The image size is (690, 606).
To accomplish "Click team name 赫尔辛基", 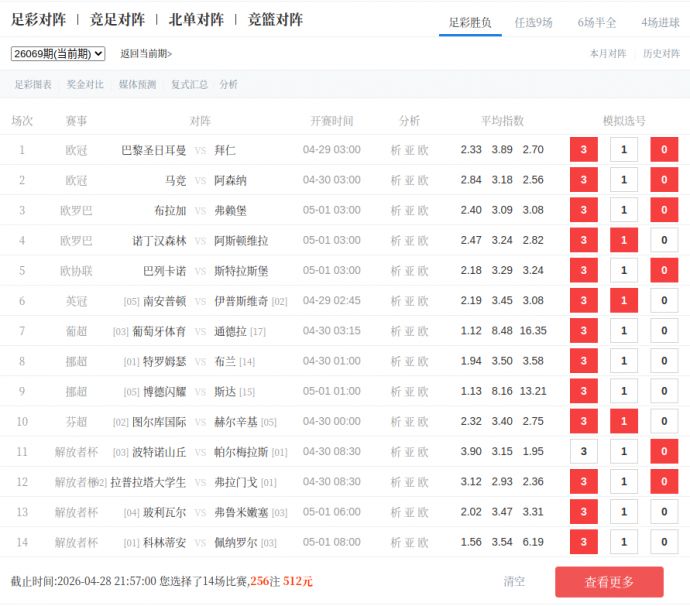I will (x=236, y=422).
